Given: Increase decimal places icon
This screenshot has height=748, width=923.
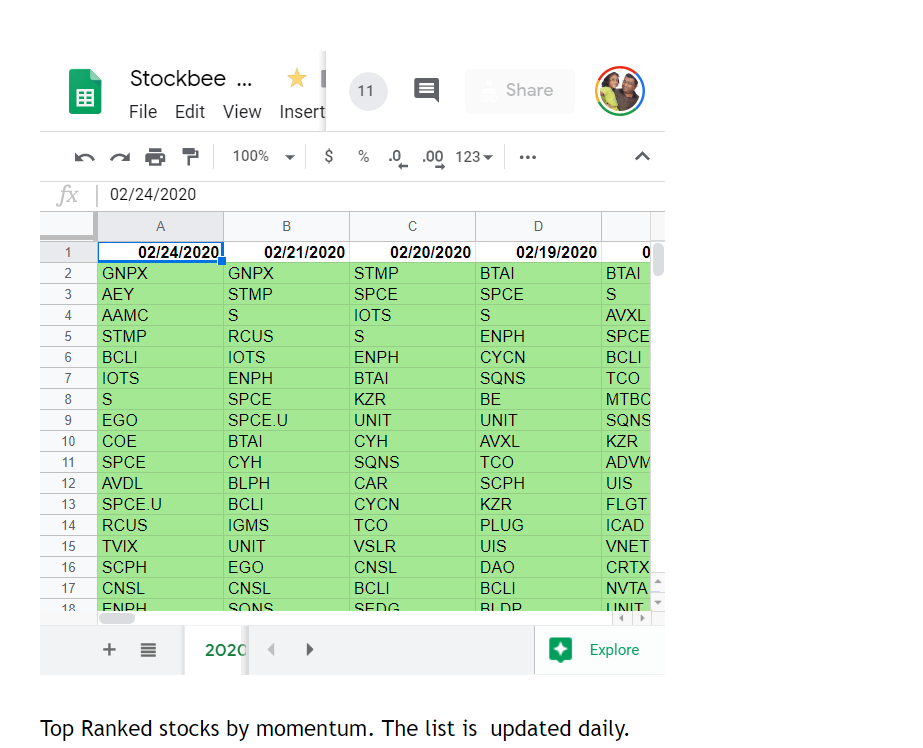Looking at the screenshot, I should pyautogui.click(x=433, y=158).
